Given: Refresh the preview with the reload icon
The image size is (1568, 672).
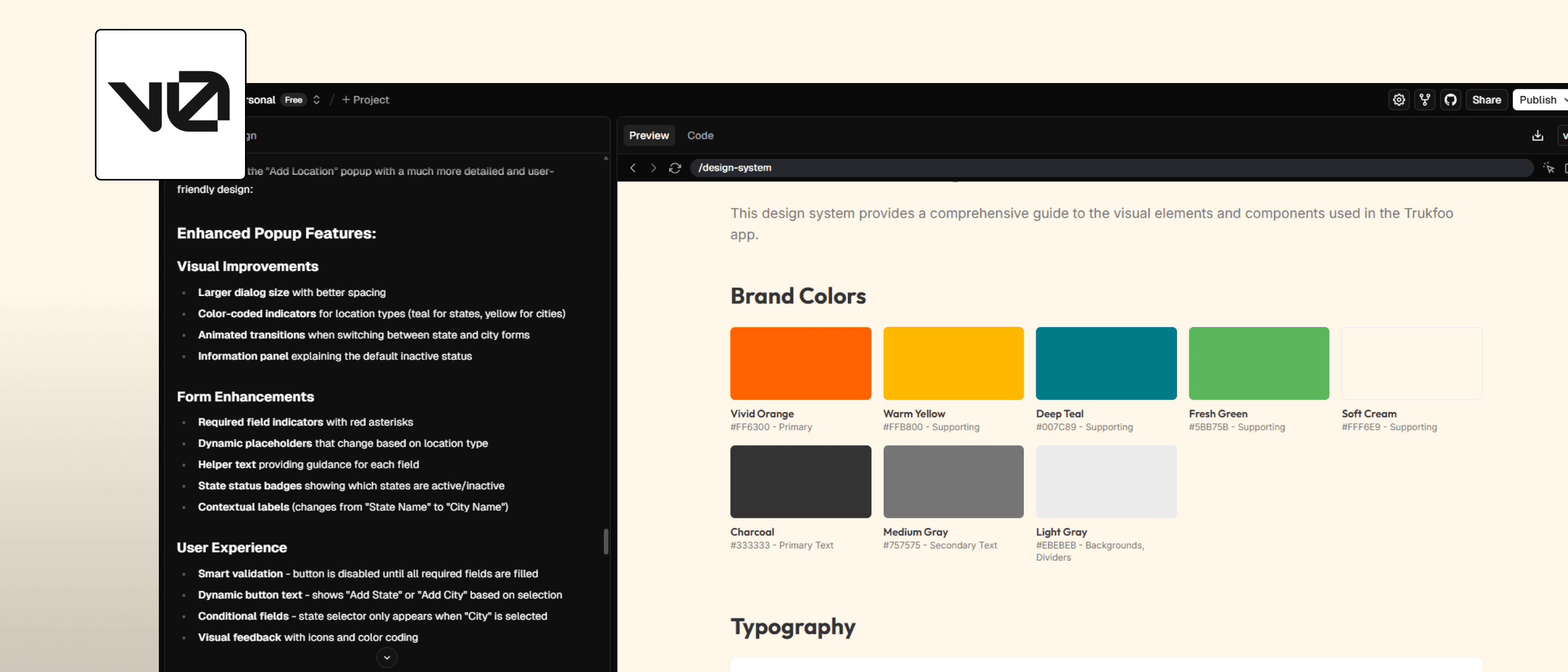Looking at the screenshot, I should click(675, 168).
